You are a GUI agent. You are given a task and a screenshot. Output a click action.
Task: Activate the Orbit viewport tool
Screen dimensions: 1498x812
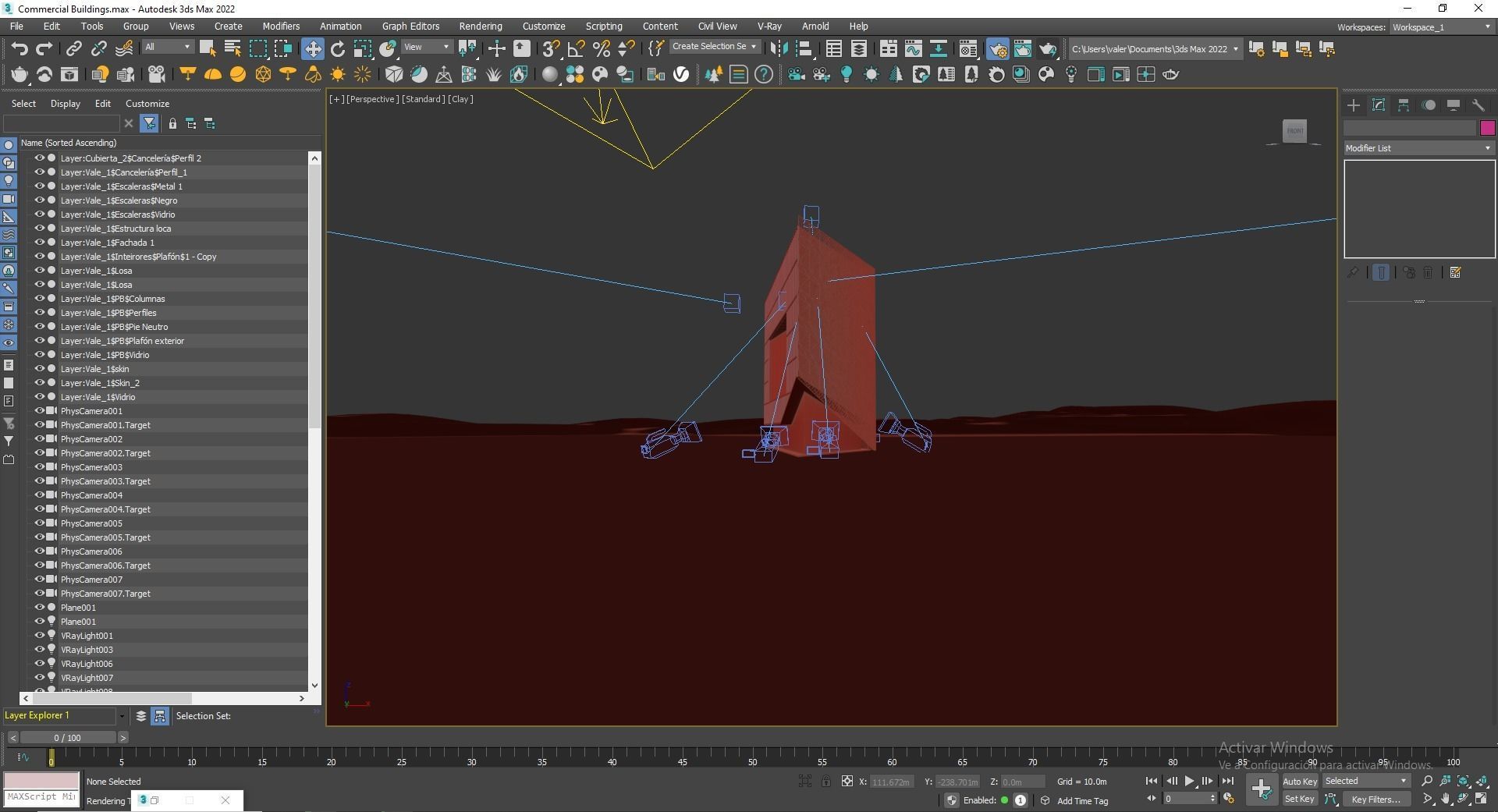tap(1463, 799)
